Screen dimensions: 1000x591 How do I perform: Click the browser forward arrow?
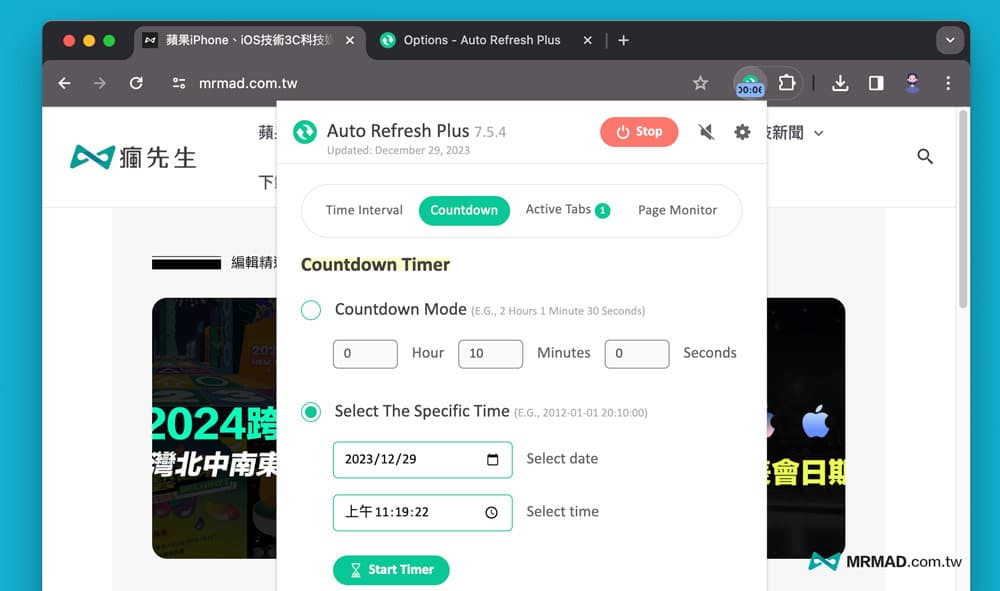[99, 83]
